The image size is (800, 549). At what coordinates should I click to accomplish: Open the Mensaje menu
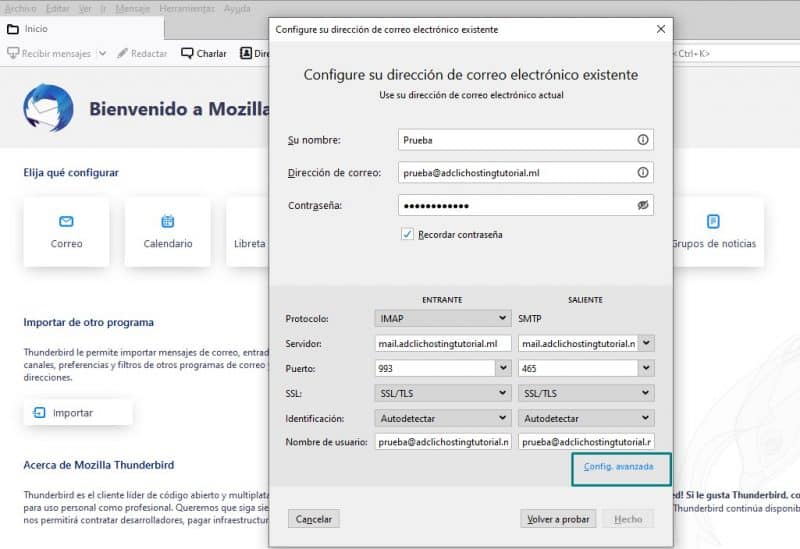[x=132, y=9]
